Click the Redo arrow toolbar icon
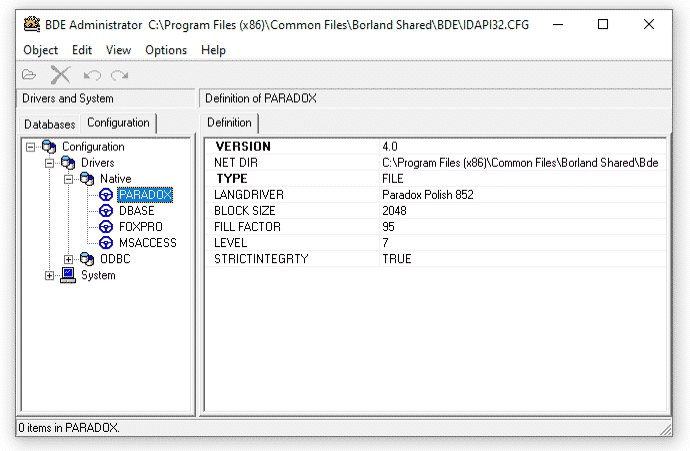The width and height of the screenshot is (690, 451). click(x=119, y=75)
